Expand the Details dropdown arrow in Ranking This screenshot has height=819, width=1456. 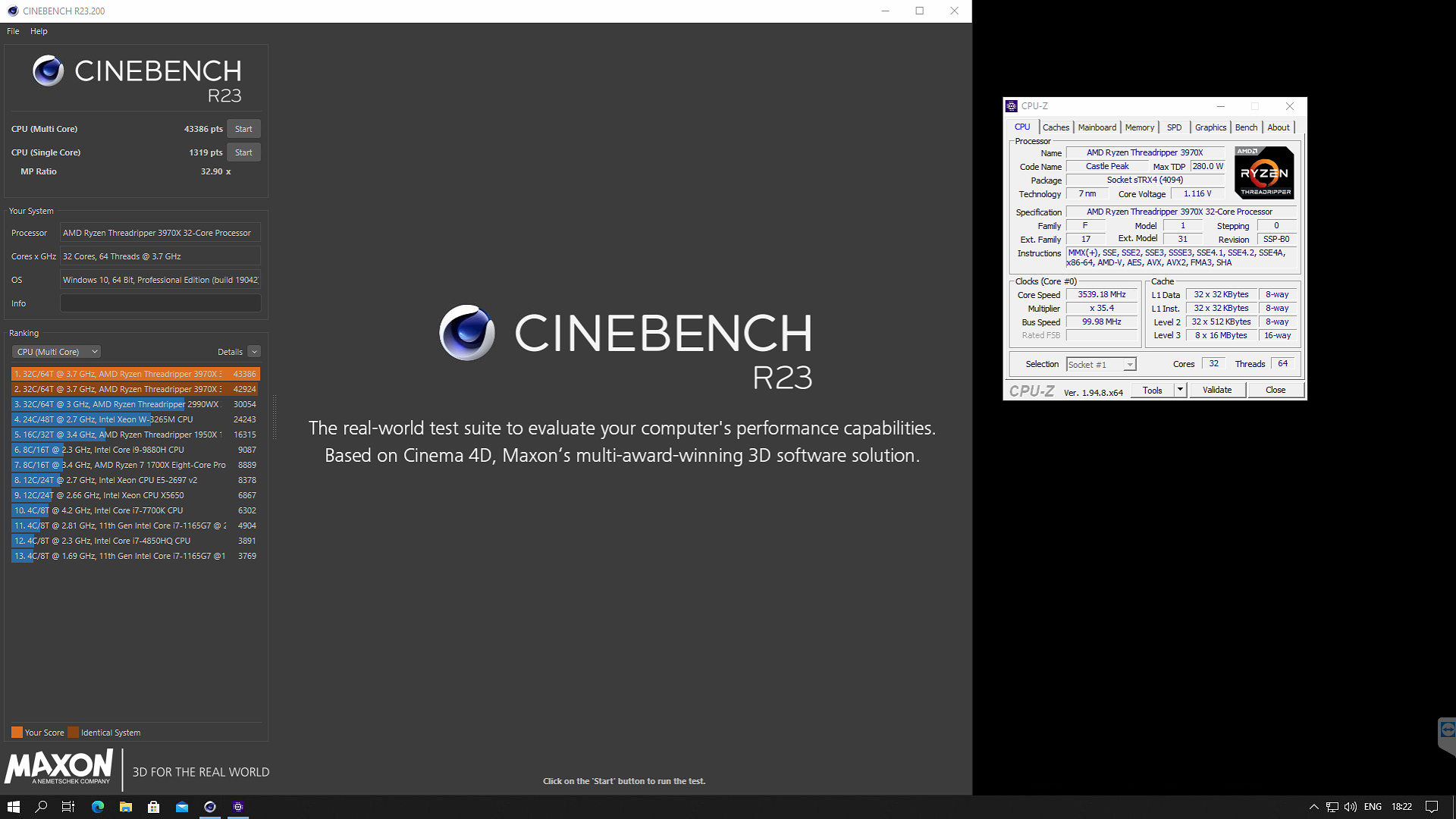tap(254, 352)
